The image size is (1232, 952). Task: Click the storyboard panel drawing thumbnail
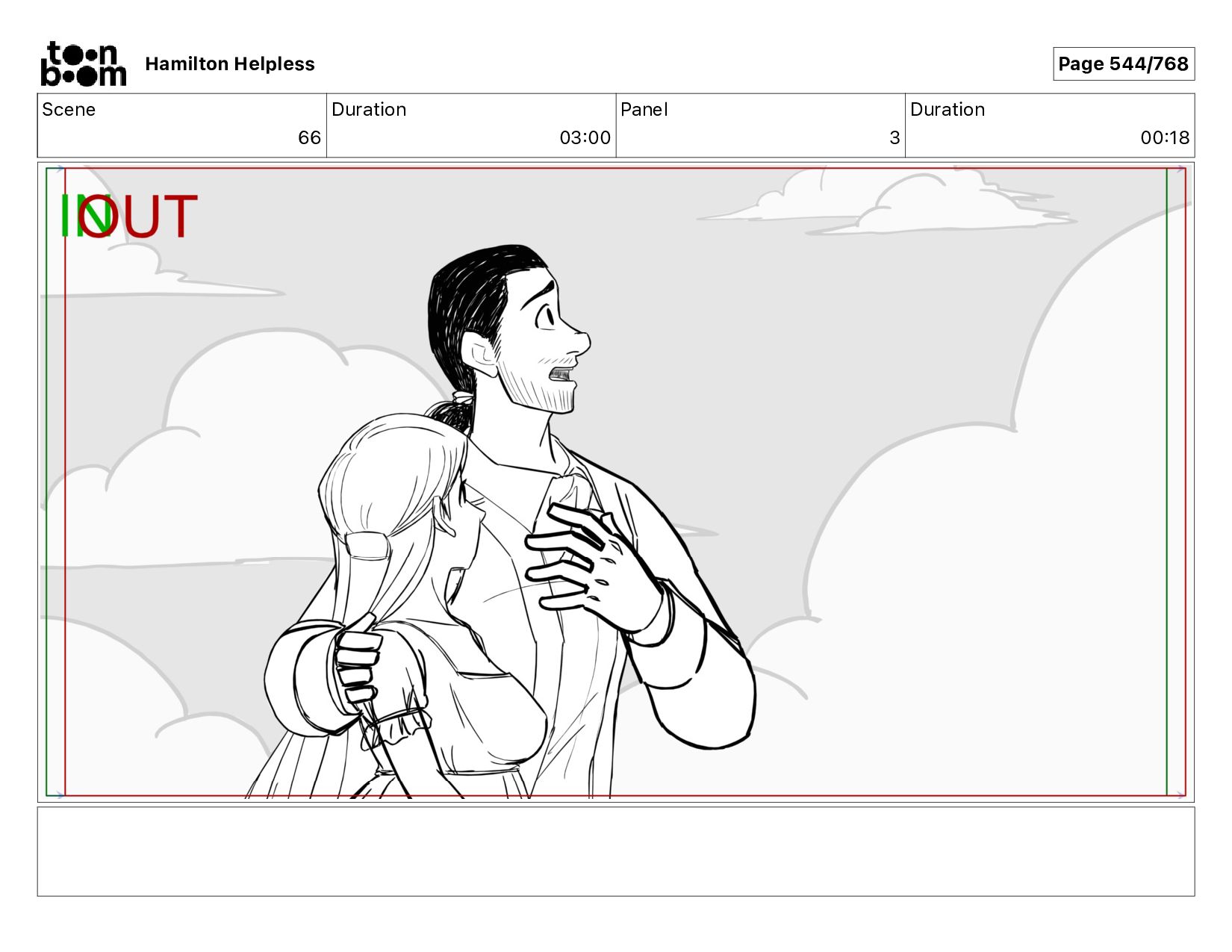[x=616, y=482]
